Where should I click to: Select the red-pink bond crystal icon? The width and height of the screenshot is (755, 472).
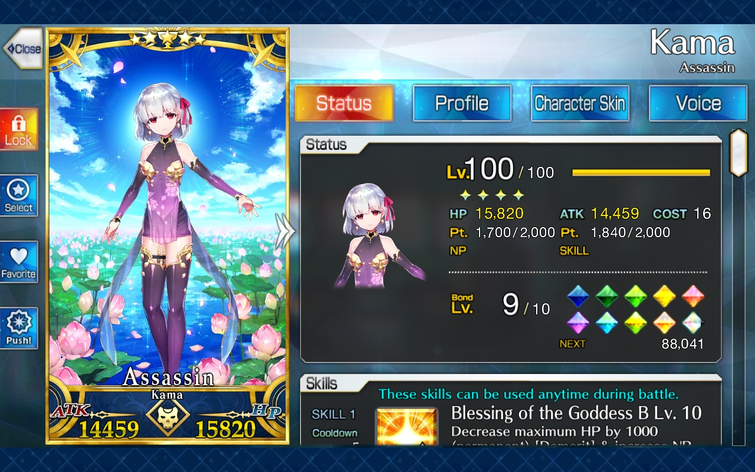[693, 296]
